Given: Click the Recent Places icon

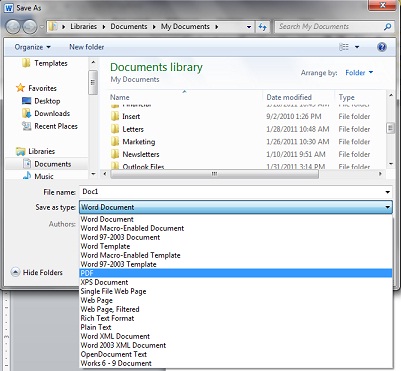Looking at the screenshot, I should [26, 126].
